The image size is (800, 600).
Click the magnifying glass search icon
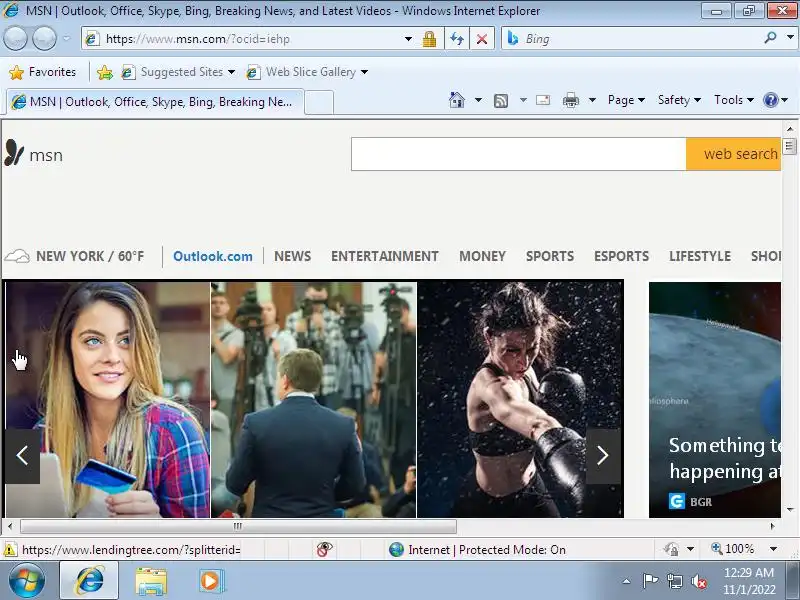coord(770,38)
